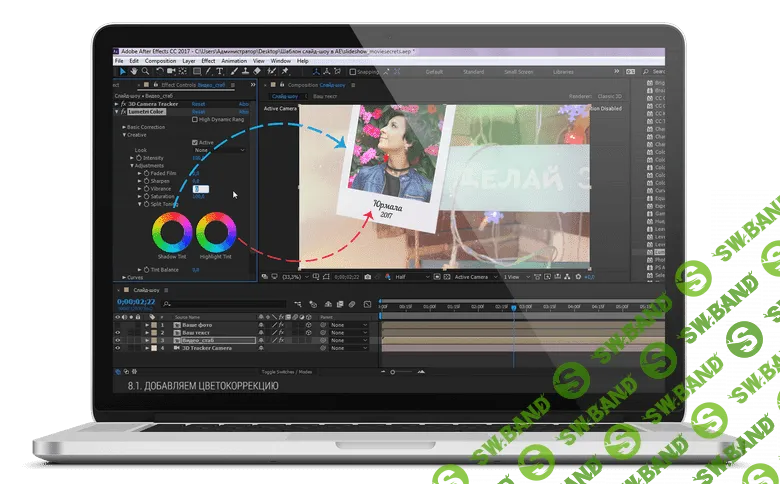The height and width of the screenshot is (484, 780).
Task: Click the Show Channel color icon
Action: point(388,277)
